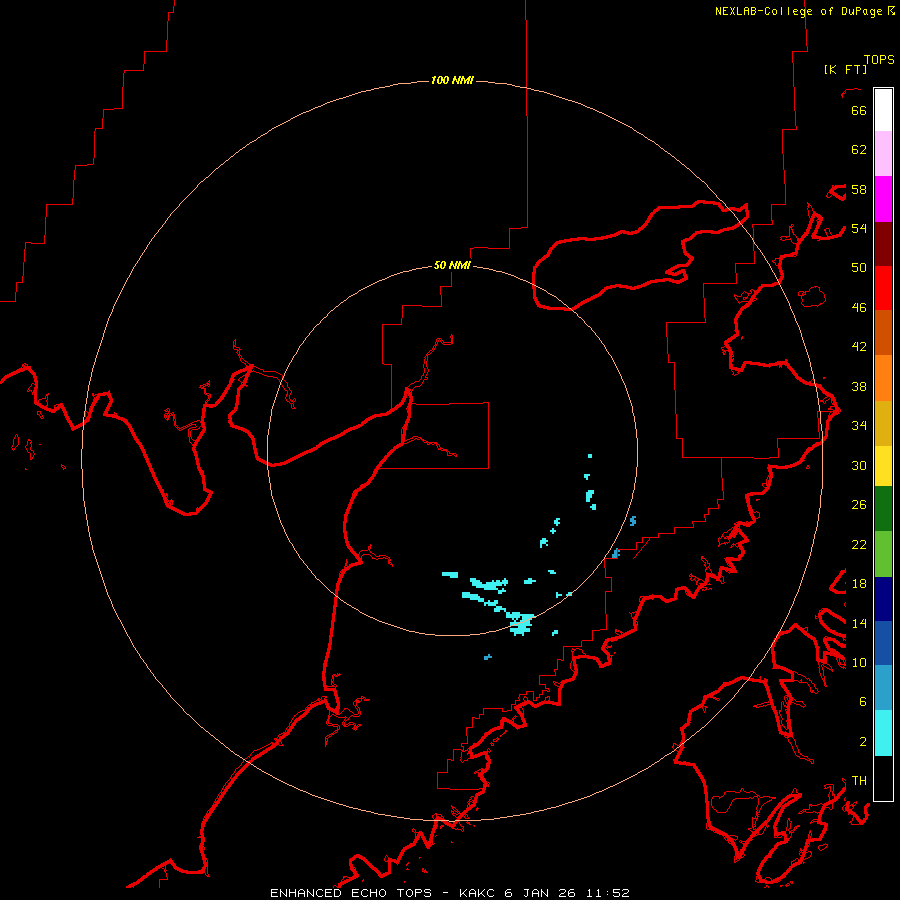Screen dimensions: 900x900
Task: Click the legend value 66
Action: point(859,110)
